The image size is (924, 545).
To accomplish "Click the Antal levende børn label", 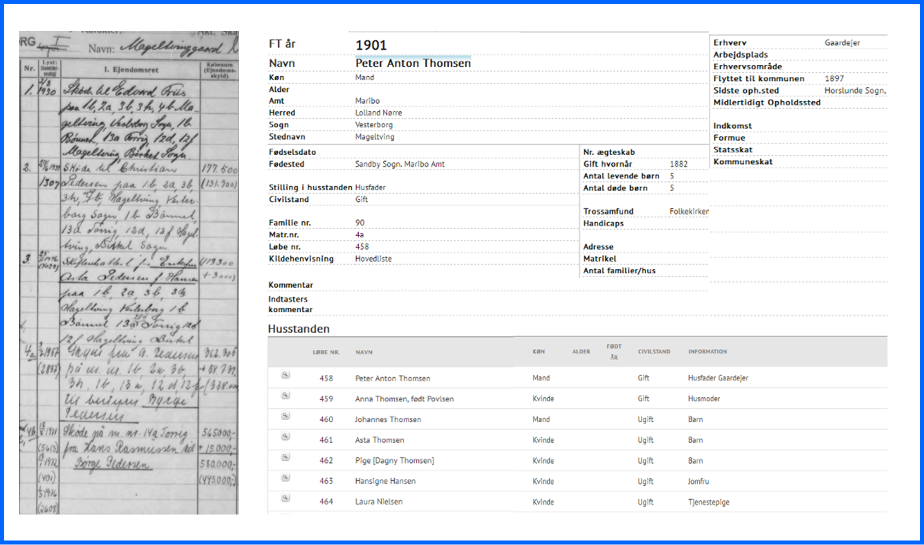I will pos(621,176).
